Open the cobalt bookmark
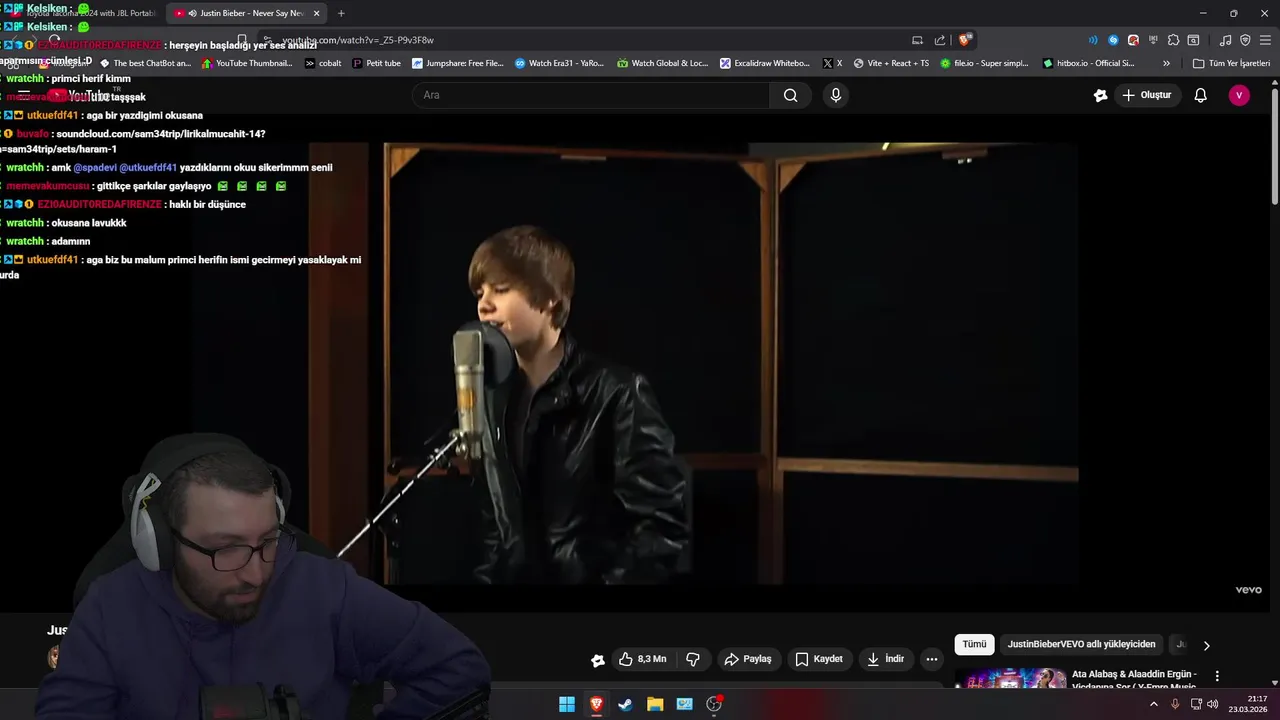Image resolution: width=1280 pixels, height=720 pixels. coord(323,63)
